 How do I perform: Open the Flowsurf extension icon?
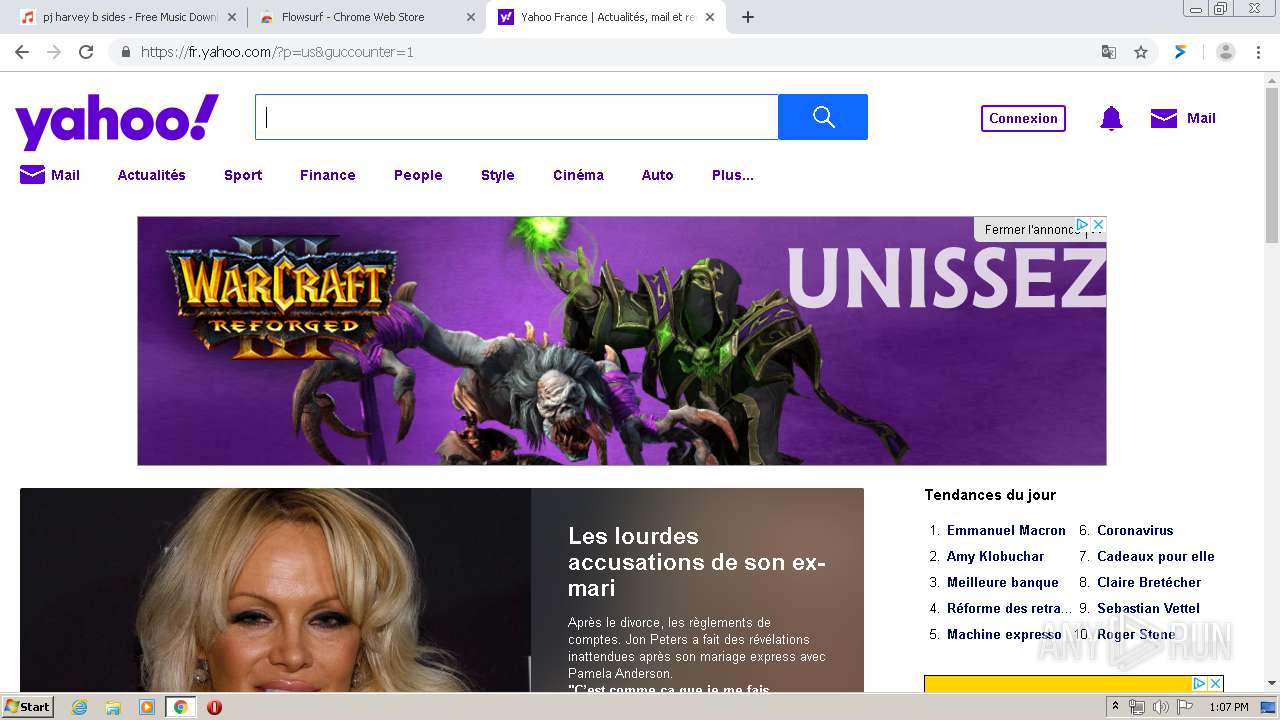tap(1181, 52)
